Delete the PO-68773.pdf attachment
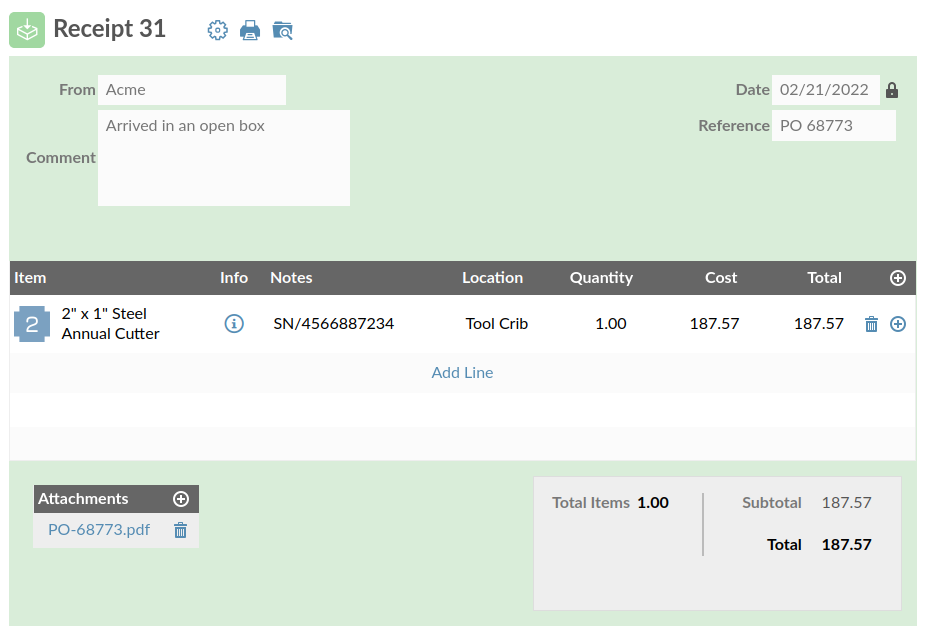Viewport: 925px width, 638px height. [x=181, y=530]
